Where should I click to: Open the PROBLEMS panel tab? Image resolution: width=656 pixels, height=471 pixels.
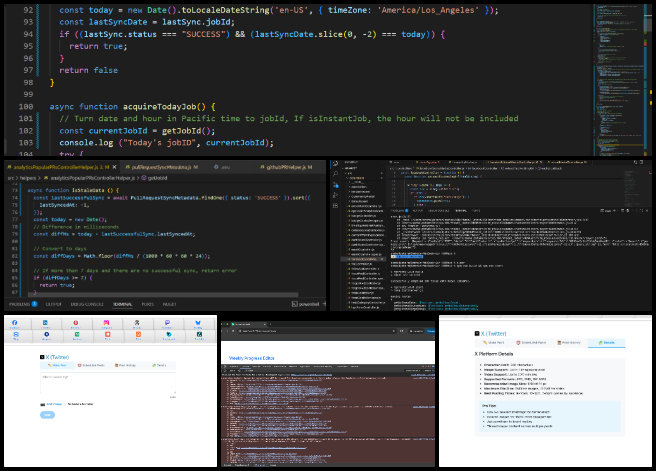pyautogui.click(x=23, y=304)
